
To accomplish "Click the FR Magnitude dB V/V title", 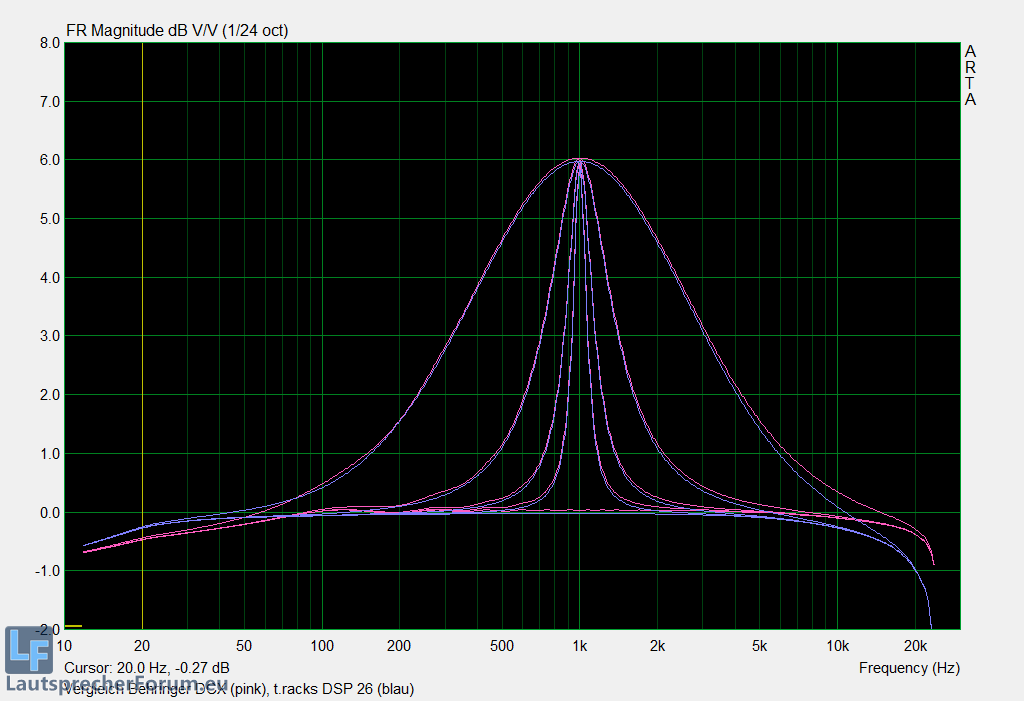I will click(x=177, y=30).
